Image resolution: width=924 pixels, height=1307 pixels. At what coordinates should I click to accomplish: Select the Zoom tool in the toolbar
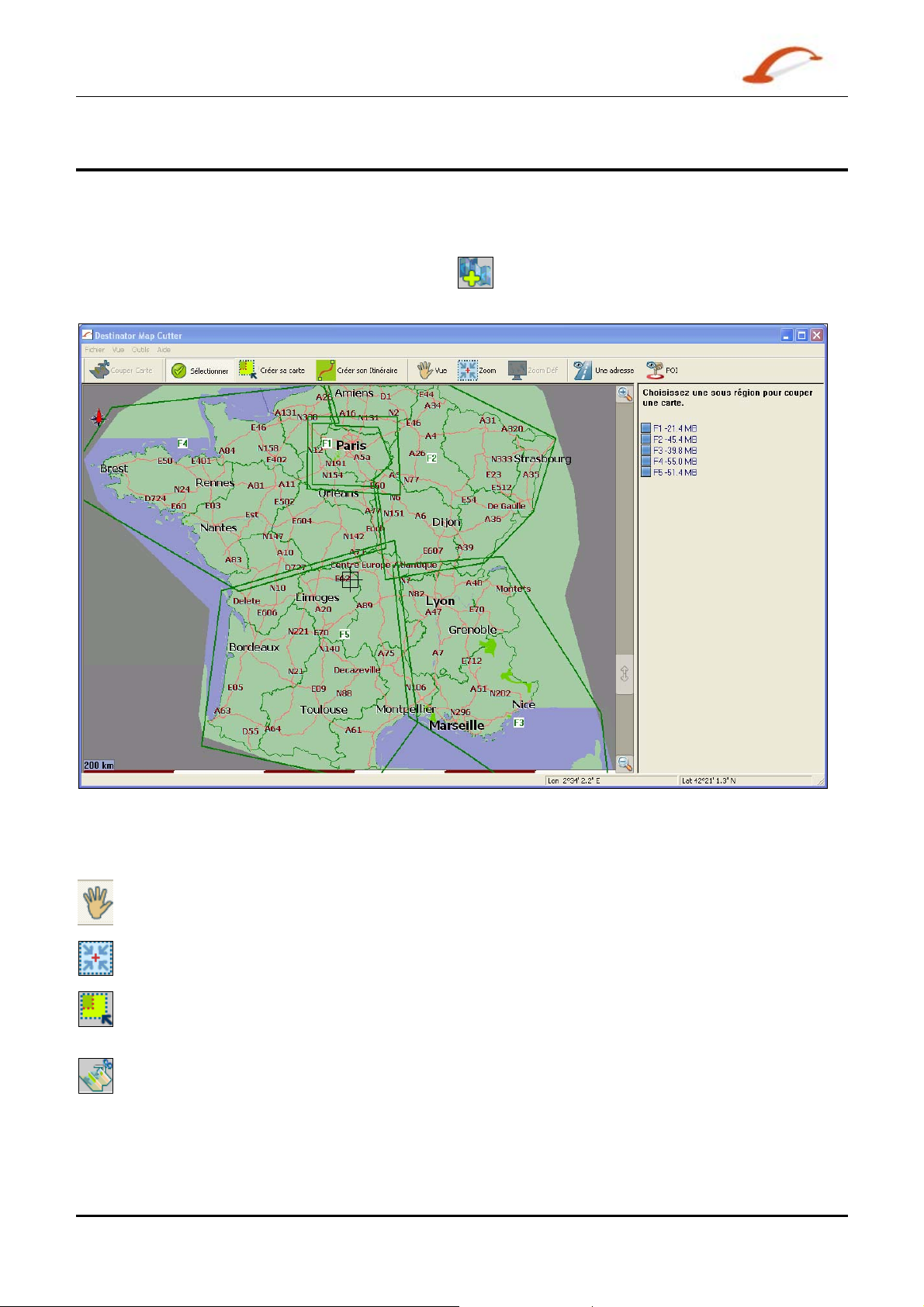(x=477, y=370)
